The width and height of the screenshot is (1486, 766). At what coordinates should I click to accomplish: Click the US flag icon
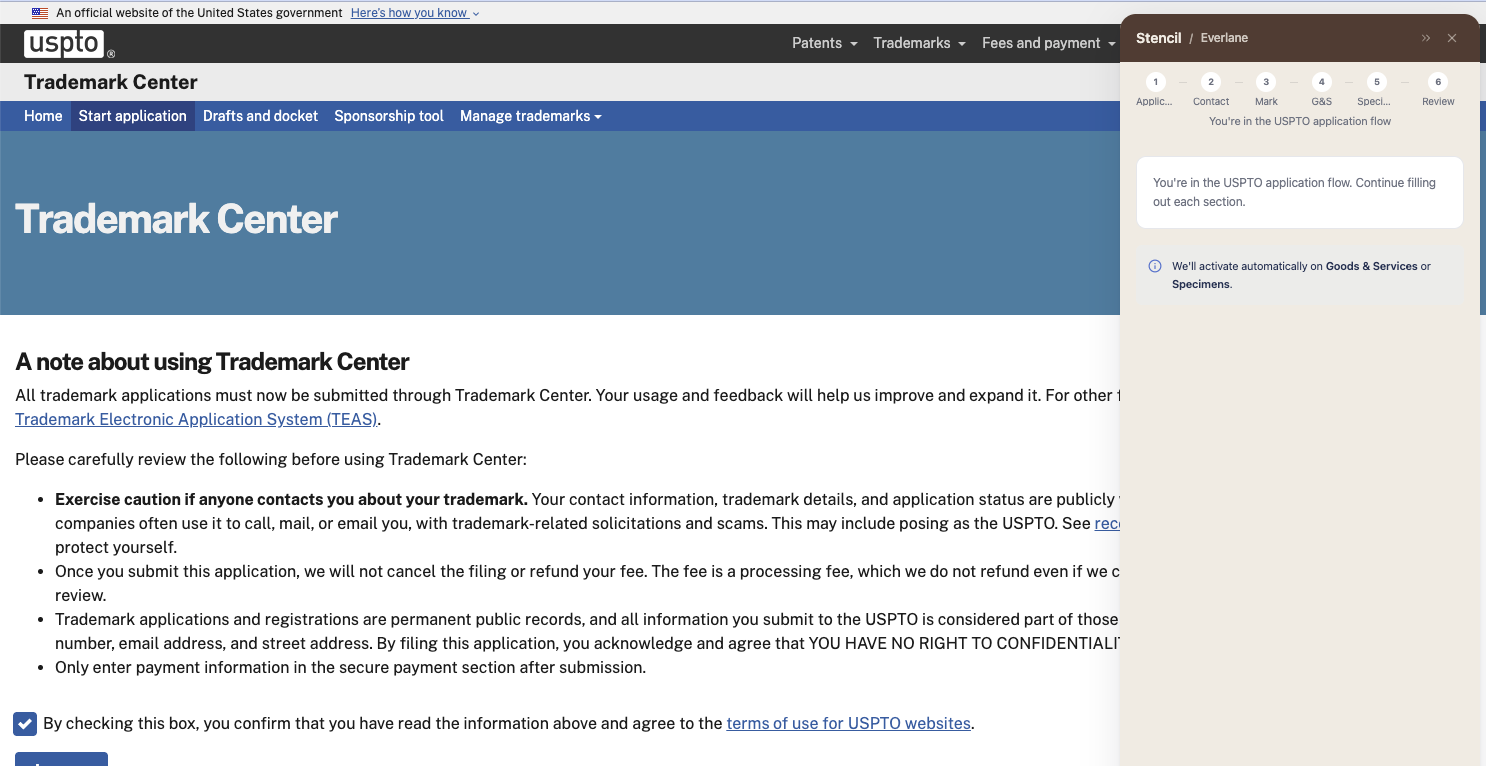40,13
